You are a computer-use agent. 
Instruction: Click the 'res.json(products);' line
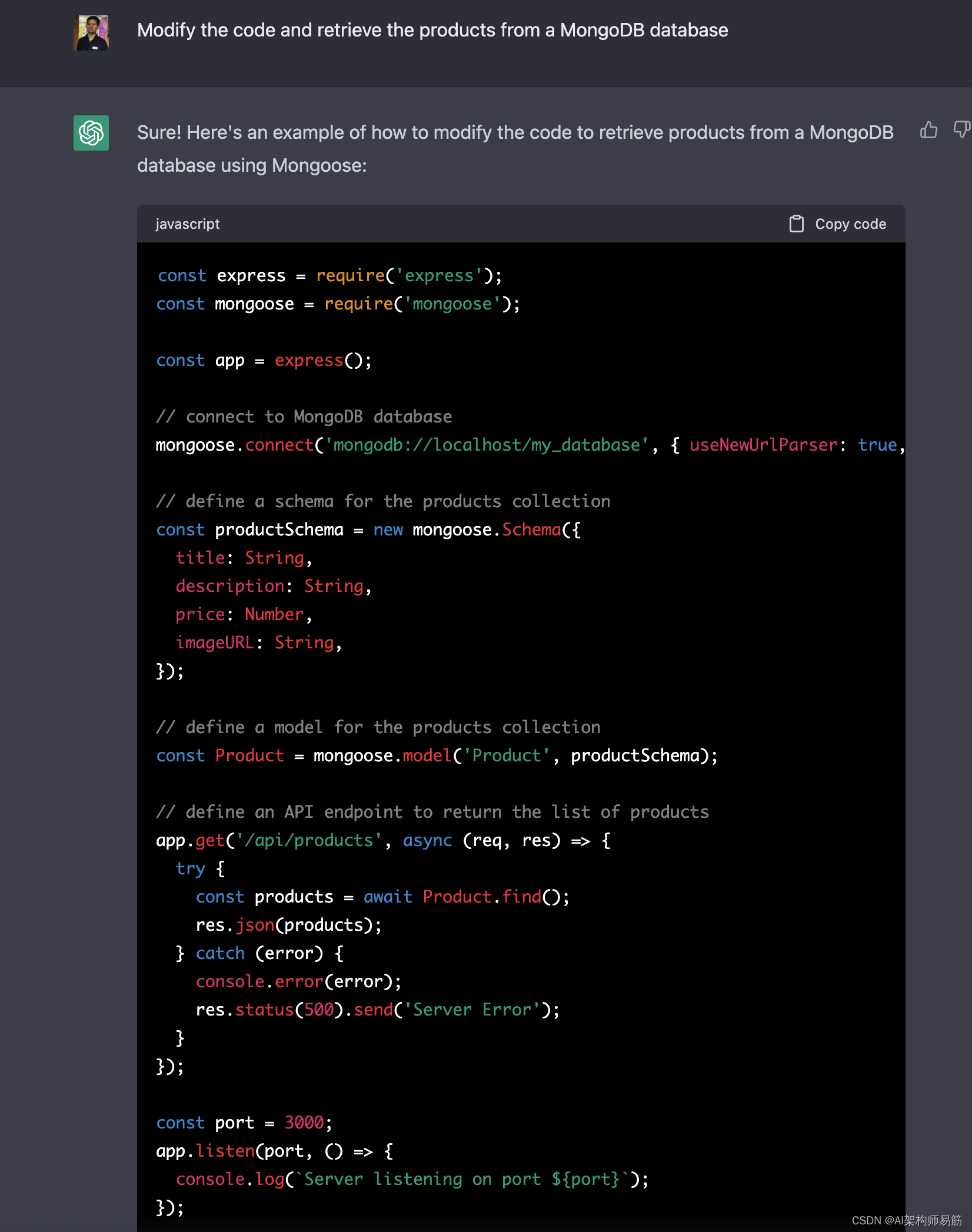coord(289,925)
